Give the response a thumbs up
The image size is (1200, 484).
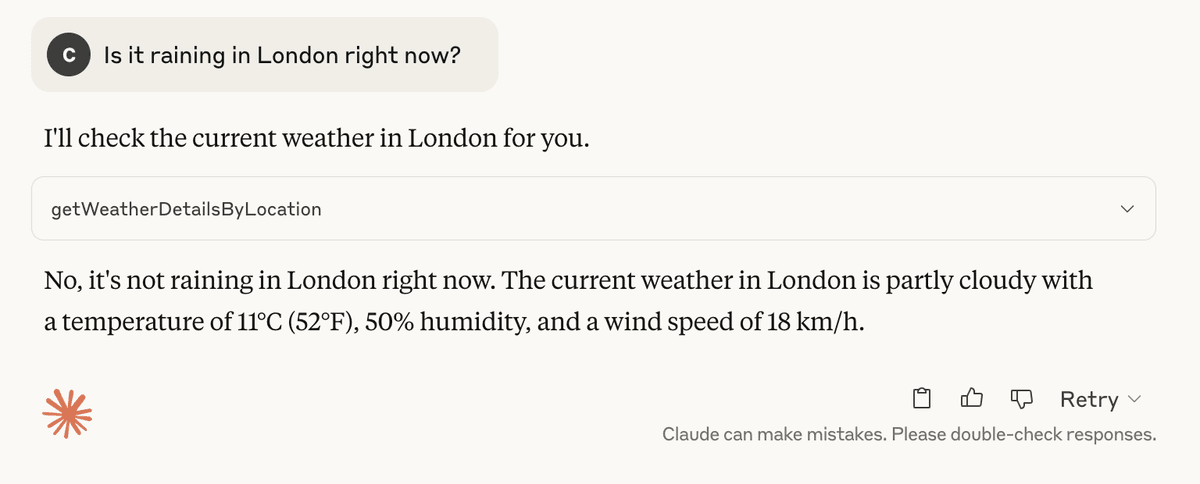point(971,399)
